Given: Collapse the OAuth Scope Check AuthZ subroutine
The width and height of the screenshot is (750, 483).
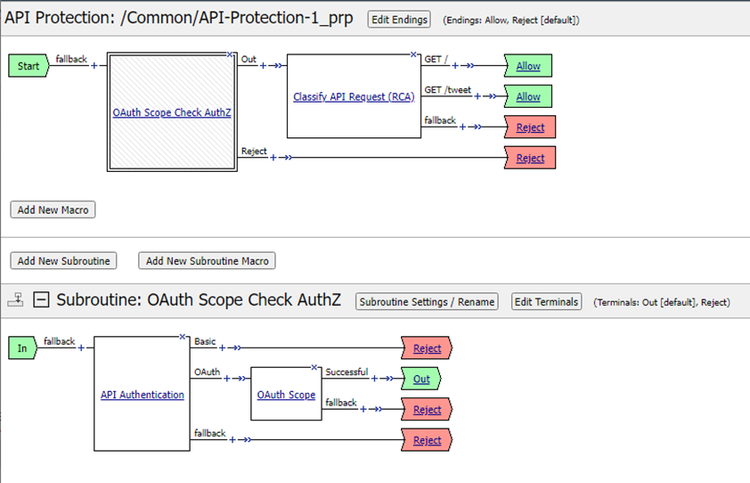Looking at the screenshot, I should coord(41,301).
